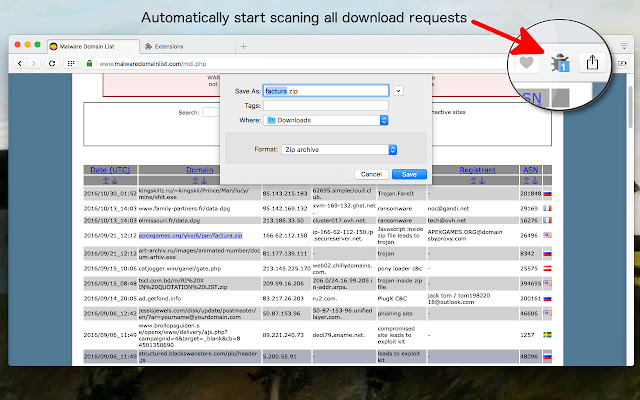The height and width of the screenshot is (400, 640).
Task: Open the browser three-dot menu
Action: pos(622,46)
